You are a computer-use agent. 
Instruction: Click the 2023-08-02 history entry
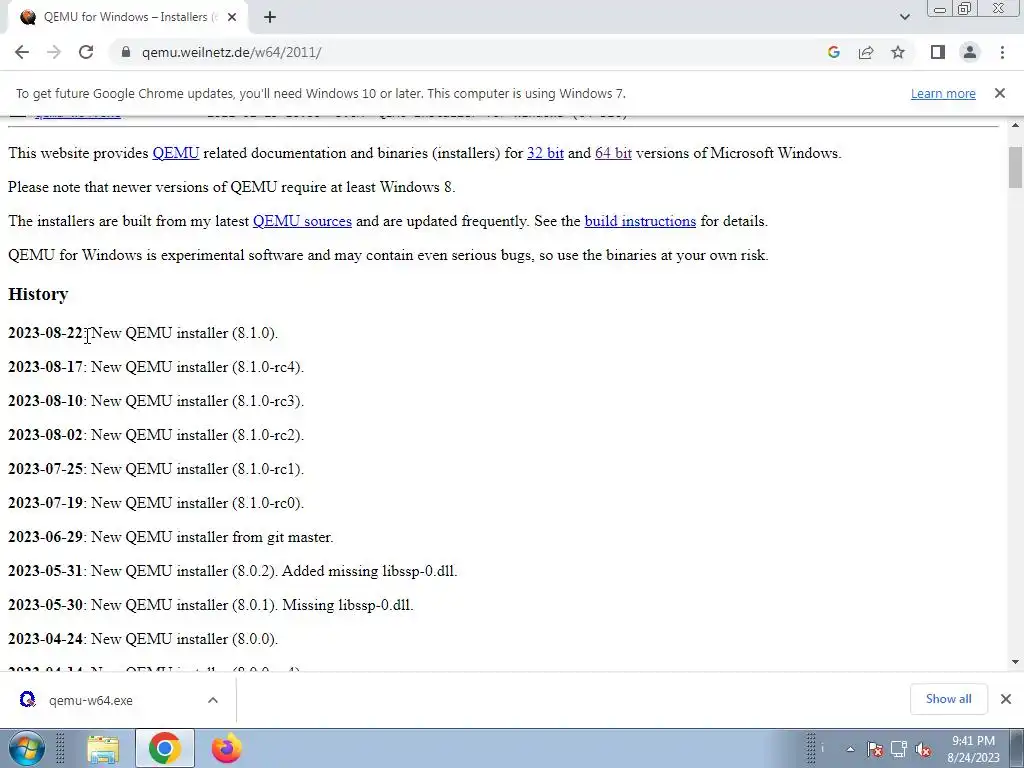pyautogui.click(x=156, y=435)
